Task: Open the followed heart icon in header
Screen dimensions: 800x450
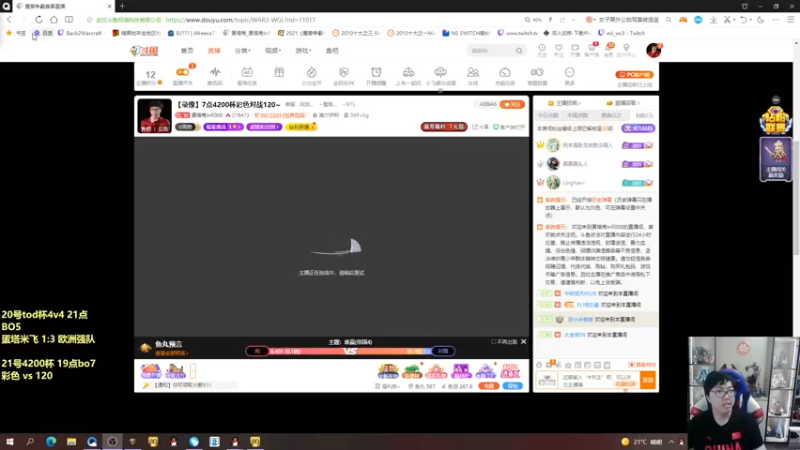Action: click(559, 49)
